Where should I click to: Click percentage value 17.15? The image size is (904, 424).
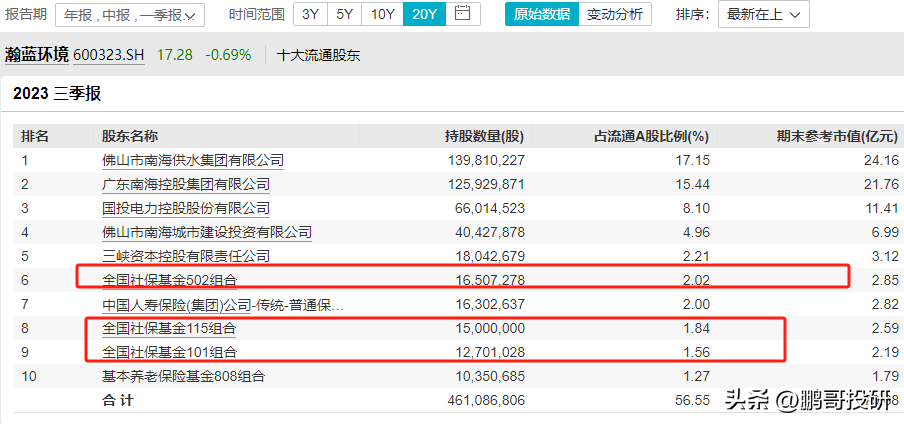[694, 160]
